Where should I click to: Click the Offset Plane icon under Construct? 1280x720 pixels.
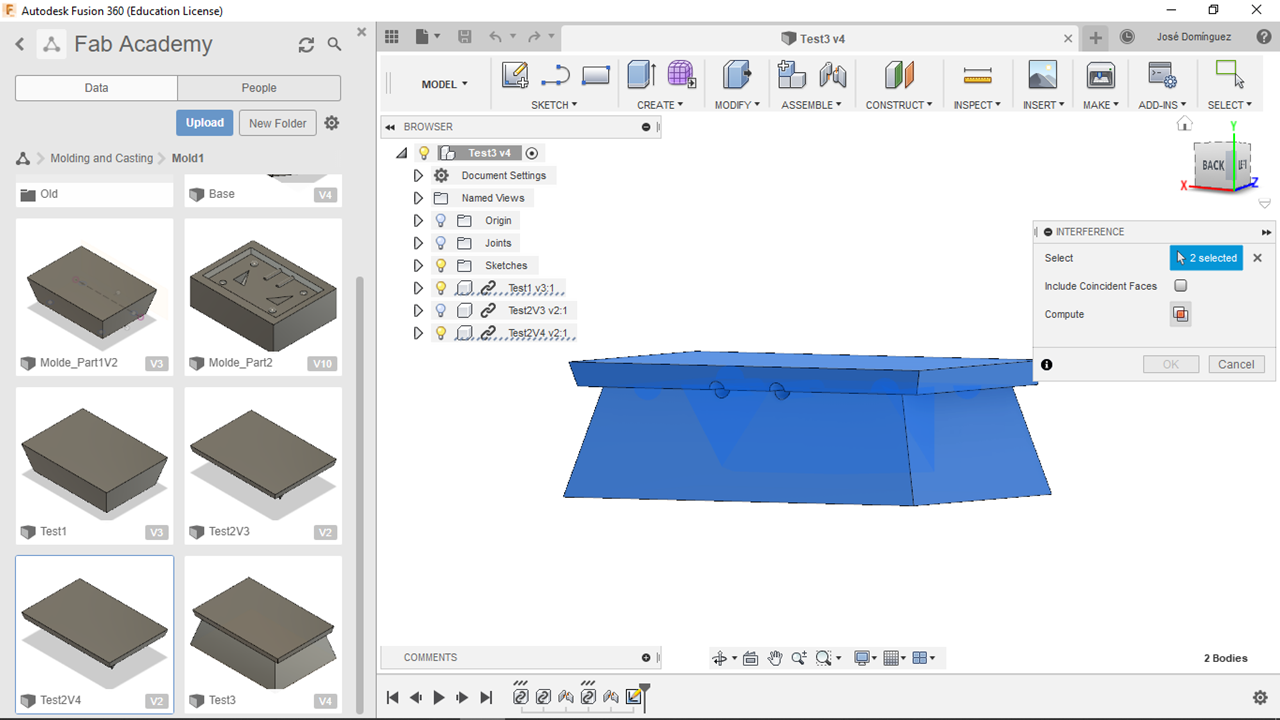(x=899, y=75)
